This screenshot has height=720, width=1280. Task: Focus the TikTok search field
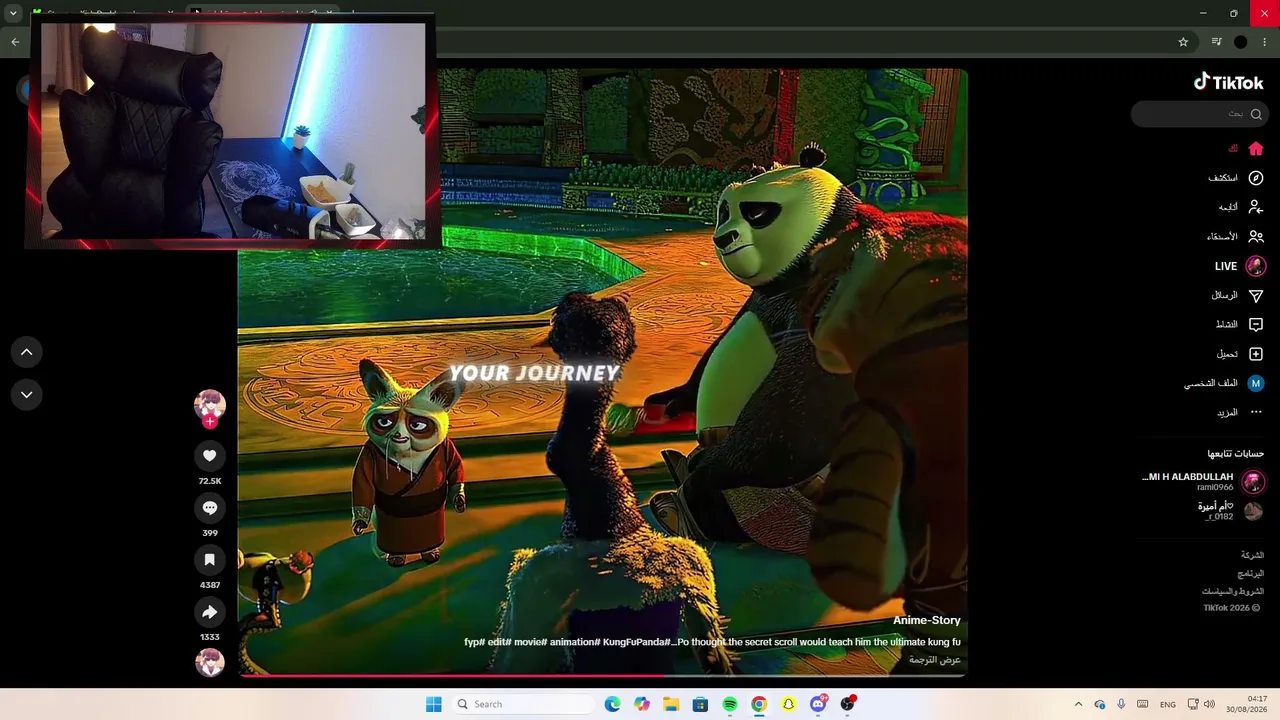pyautogui.click(x=1199, y=114)
